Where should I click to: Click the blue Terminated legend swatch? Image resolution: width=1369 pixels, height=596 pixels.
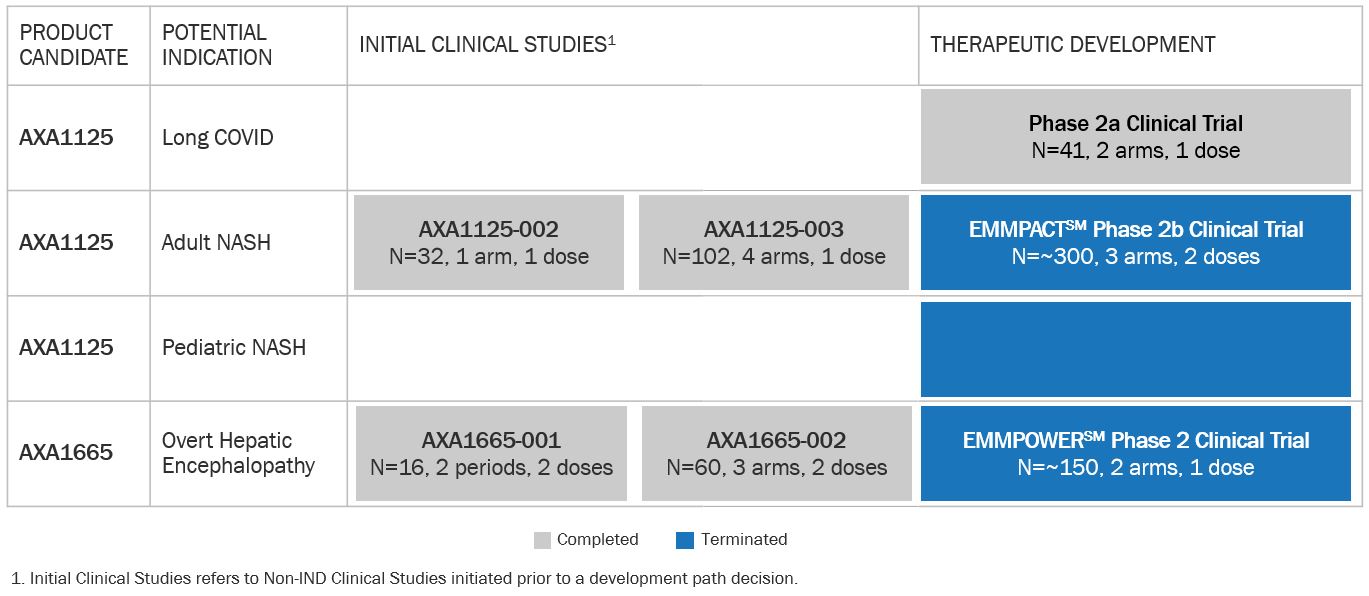685,540
